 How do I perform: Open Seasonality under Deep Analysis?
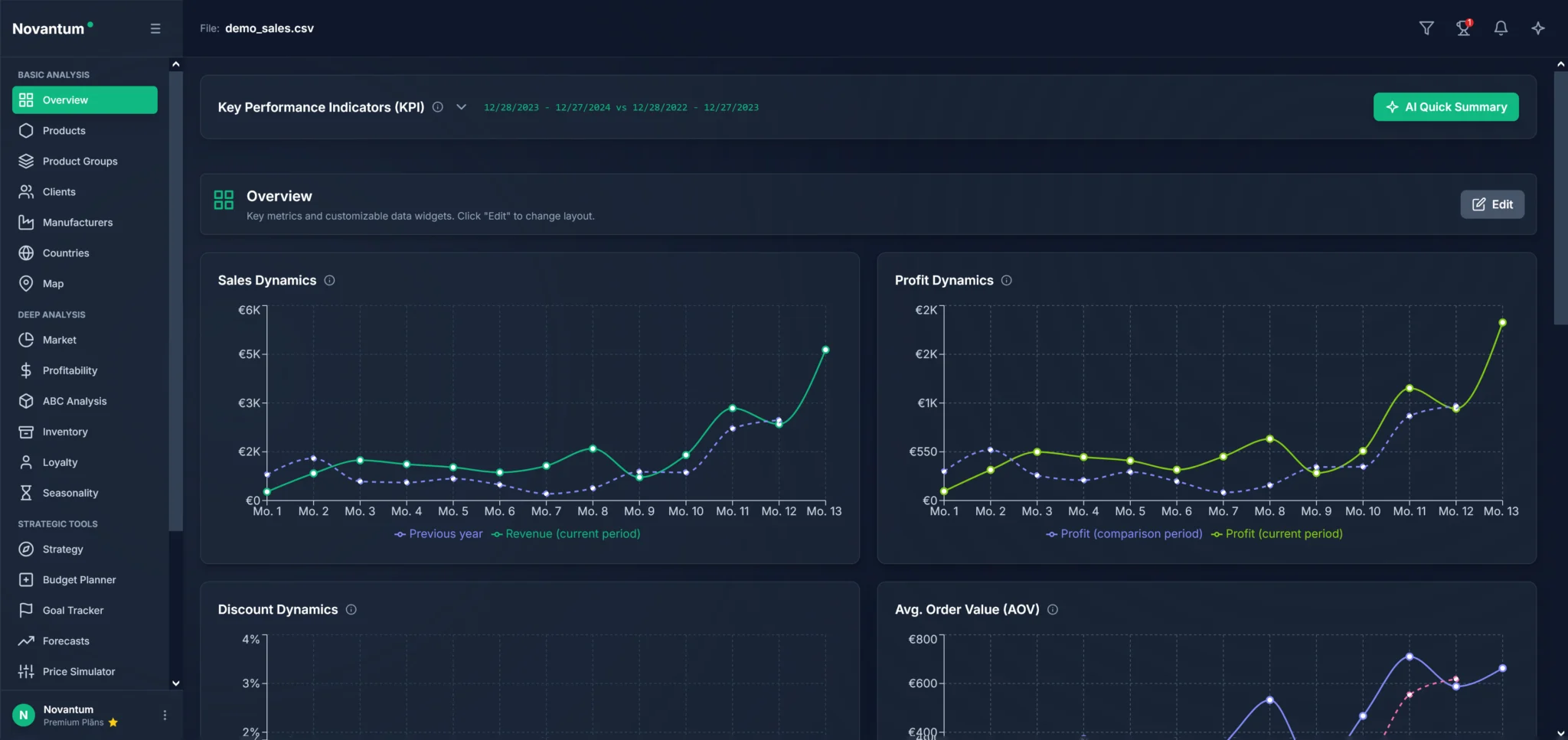pos(70,492)
